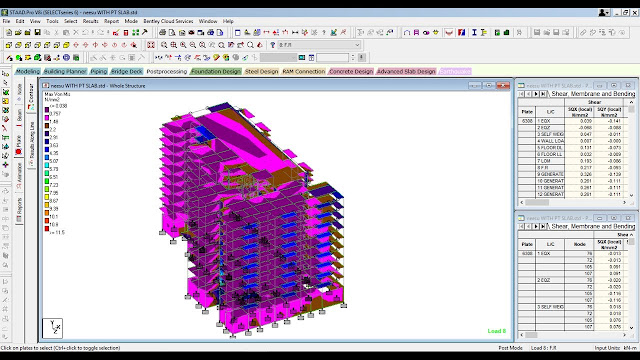The image size is (640, 360).
Task: Select the Front view cube icon
Action: click(9, 45)
